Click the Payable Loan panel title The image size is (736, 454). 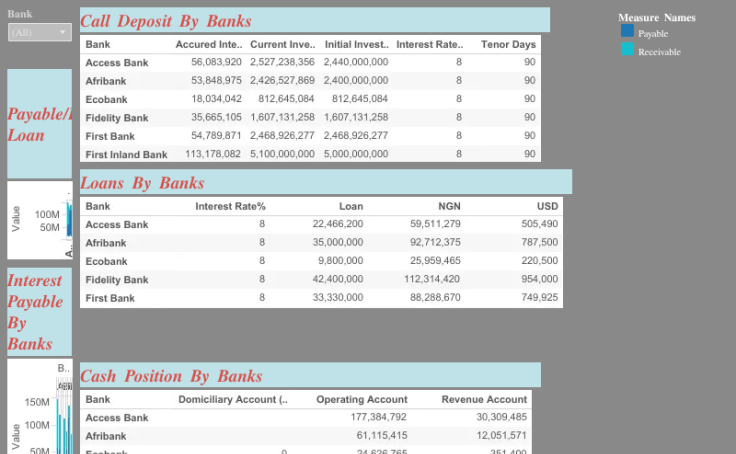(x=40, y=124)
